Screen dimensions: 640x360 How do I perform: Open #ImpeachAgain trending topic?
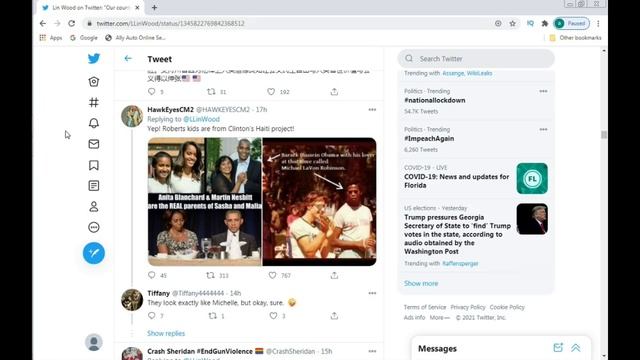pos(429,139)
